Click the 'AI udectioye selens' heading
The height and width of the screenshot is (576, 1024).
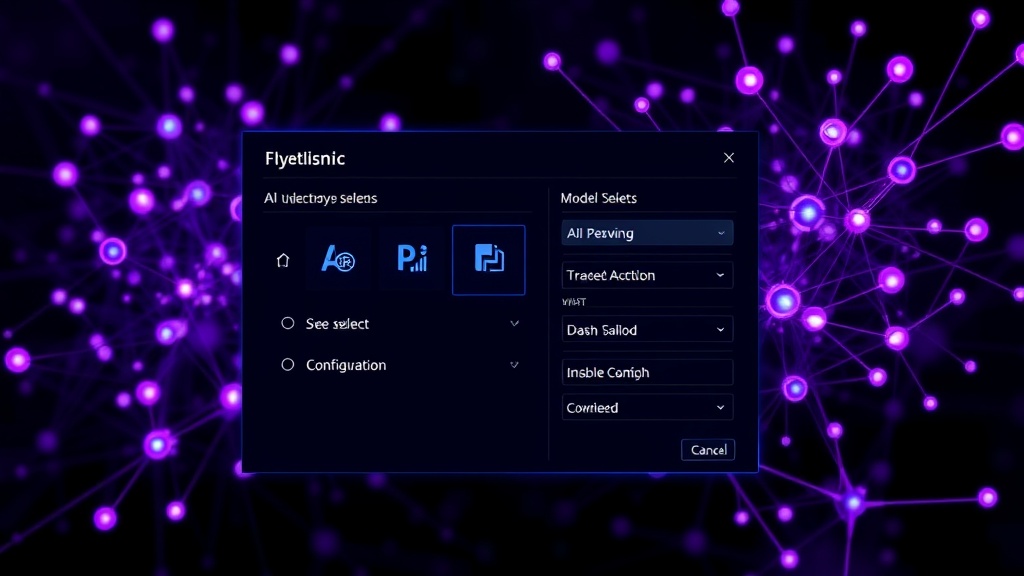320,198
